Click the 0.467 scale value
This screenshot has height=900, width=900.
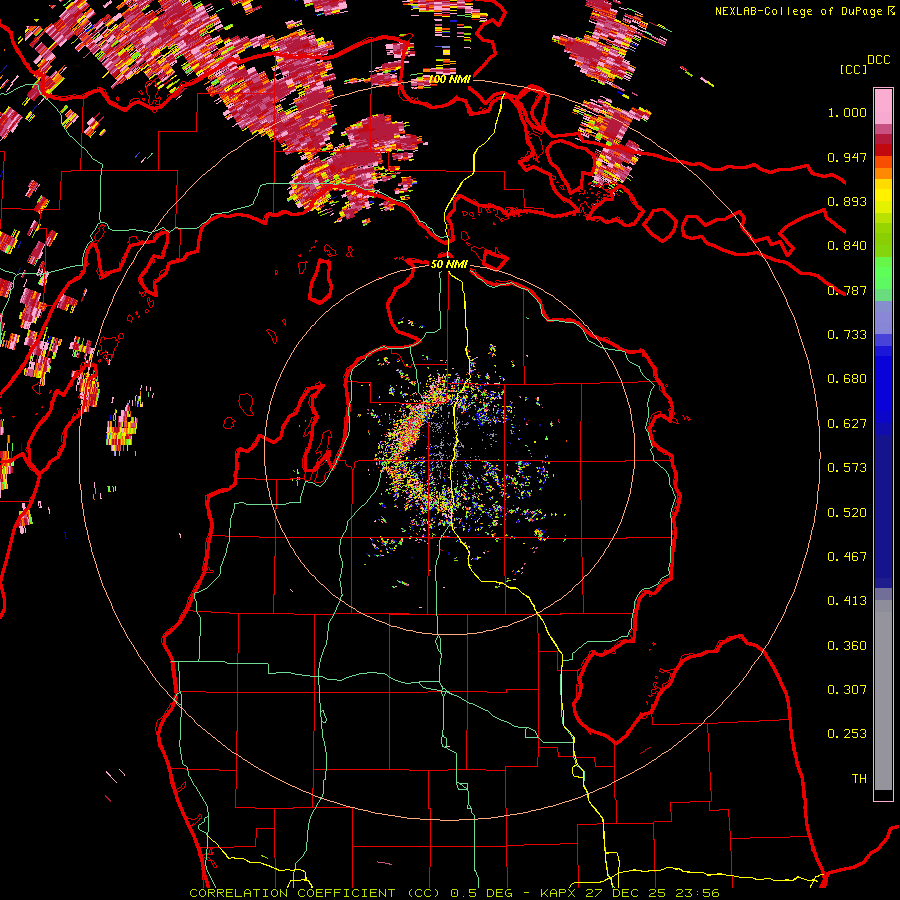click(x=847, y=557)
